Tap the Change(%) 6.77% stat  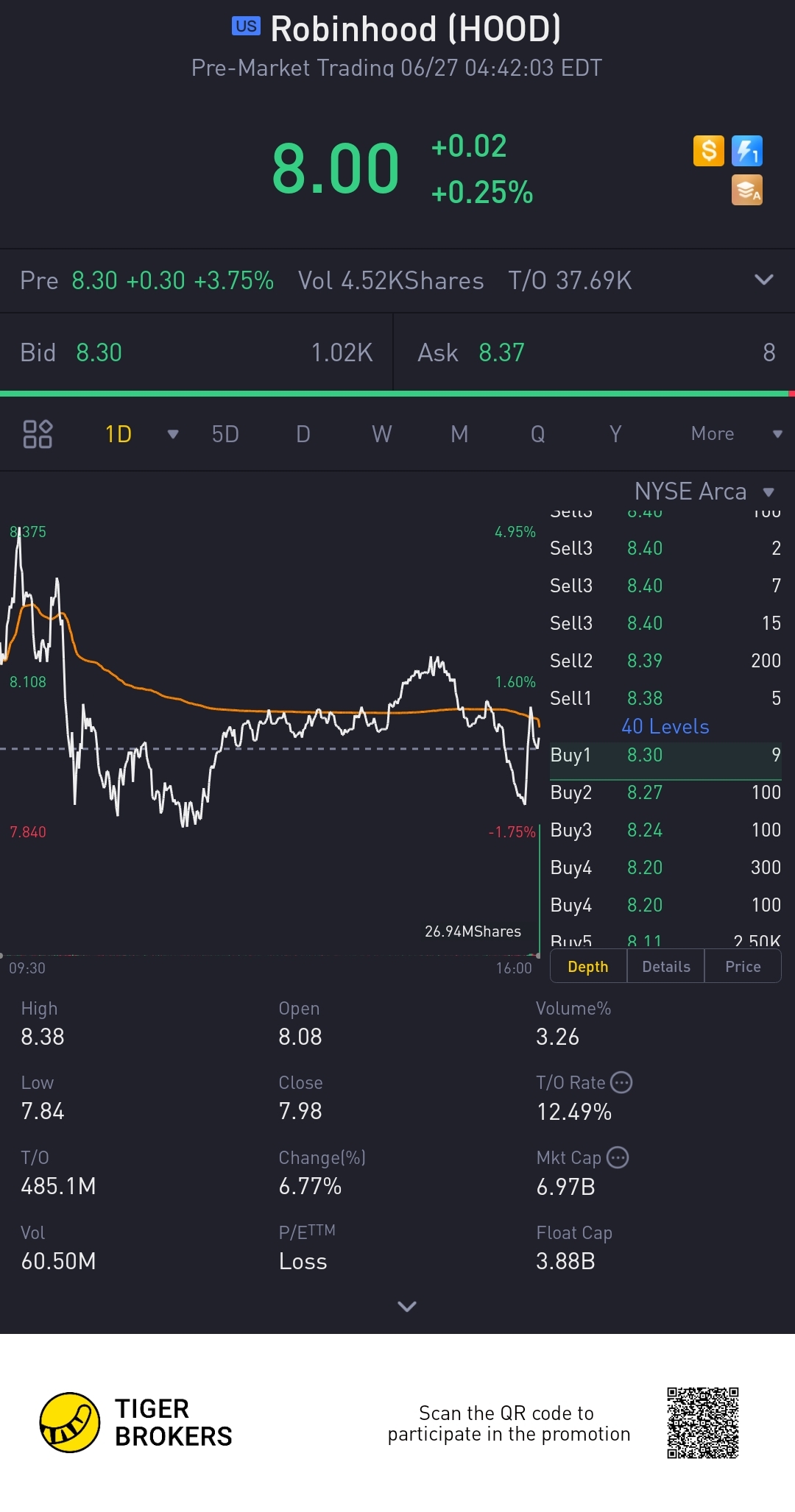(x=322, y=1173)
